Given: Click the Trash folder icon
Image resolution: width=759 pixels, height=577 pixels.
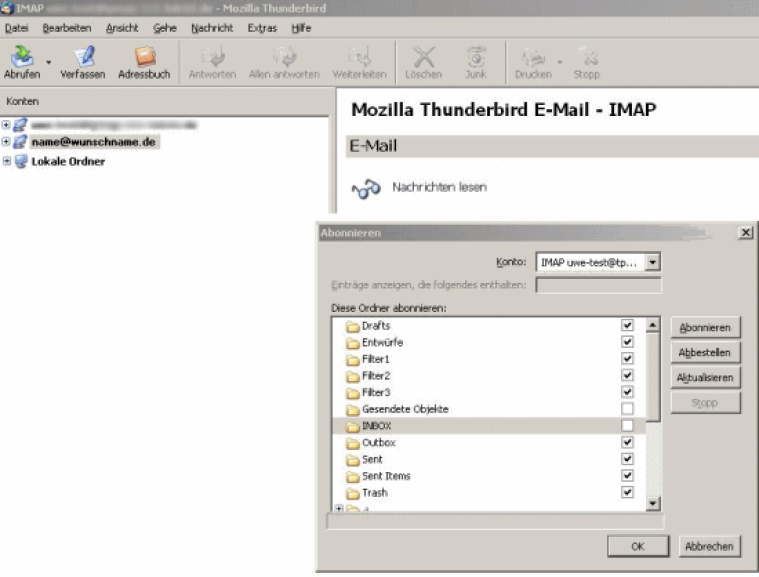Looking at the screenshot, I should [352, 493].
